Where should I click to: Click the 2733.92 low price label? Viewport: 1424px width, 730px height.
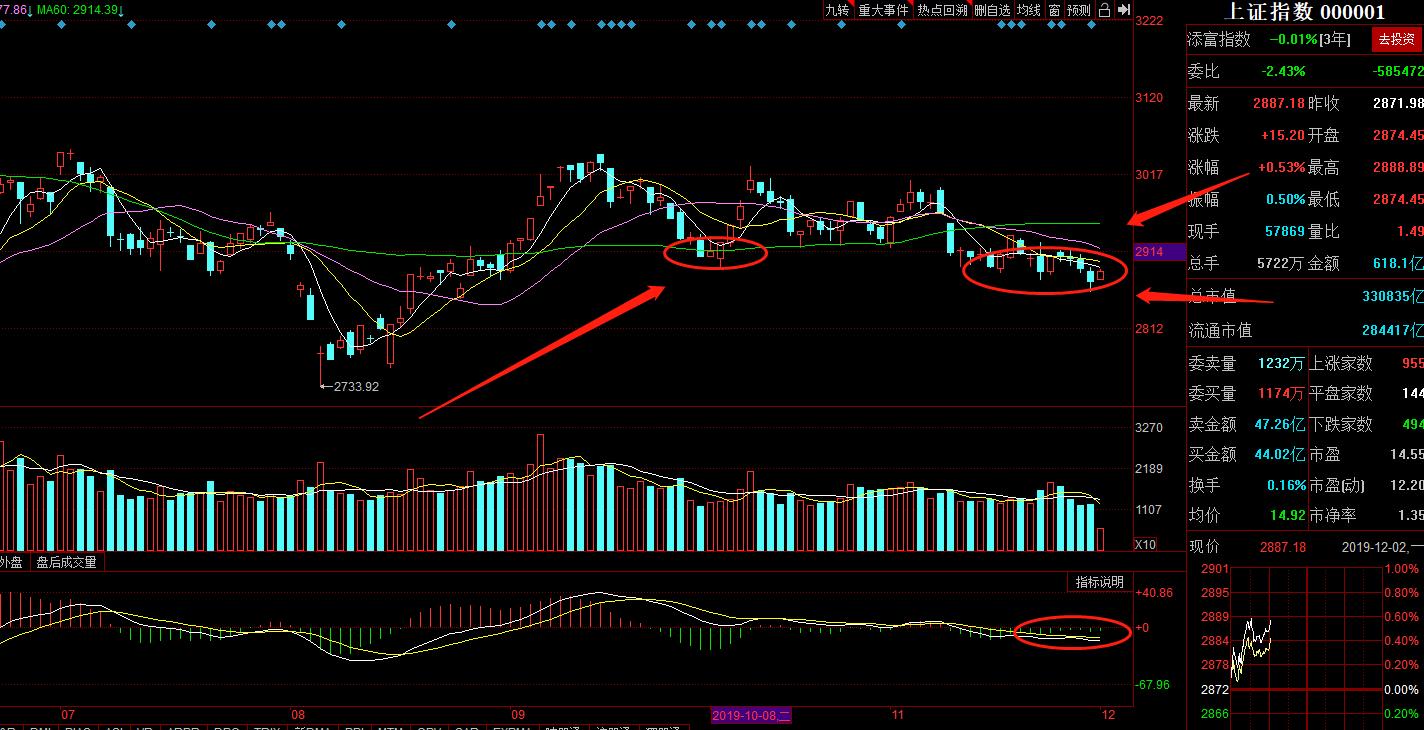pyautogui.click(x=355, y=386)
